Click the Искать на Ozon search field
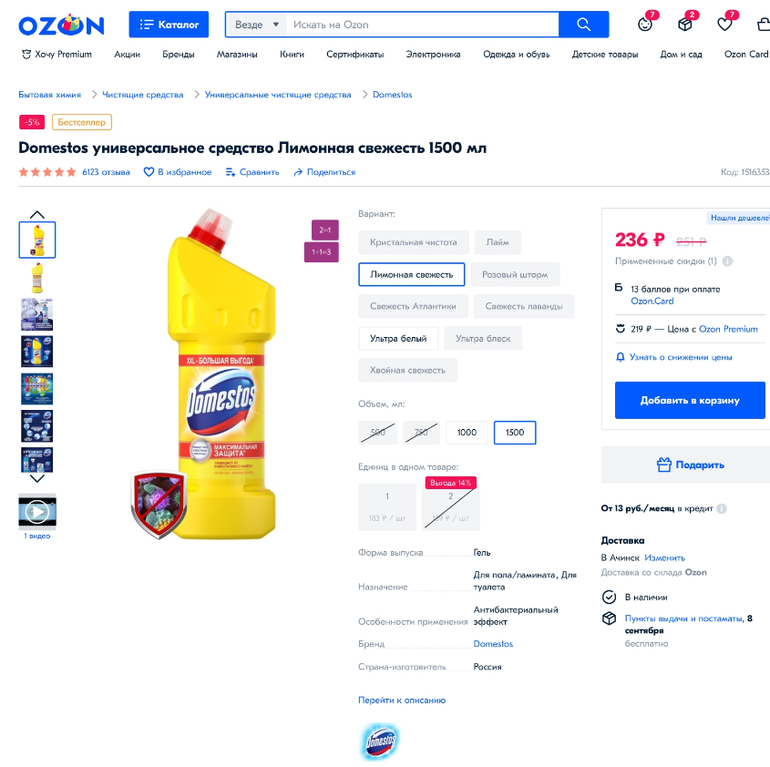The width and height of the screenshot is (770, 767). coord(422,25)
